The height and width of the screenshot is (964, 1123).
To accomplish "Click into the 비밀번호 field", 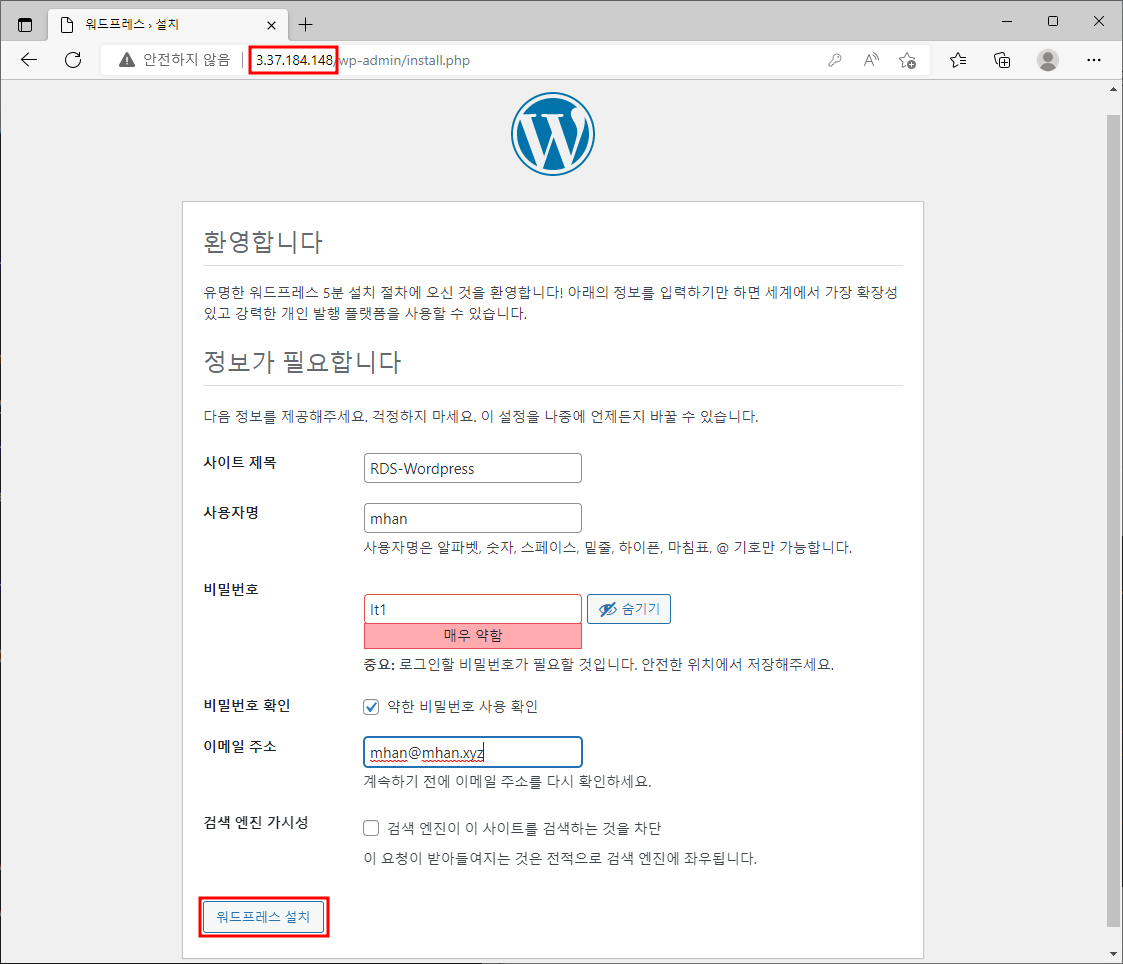I will click(473, 609).
